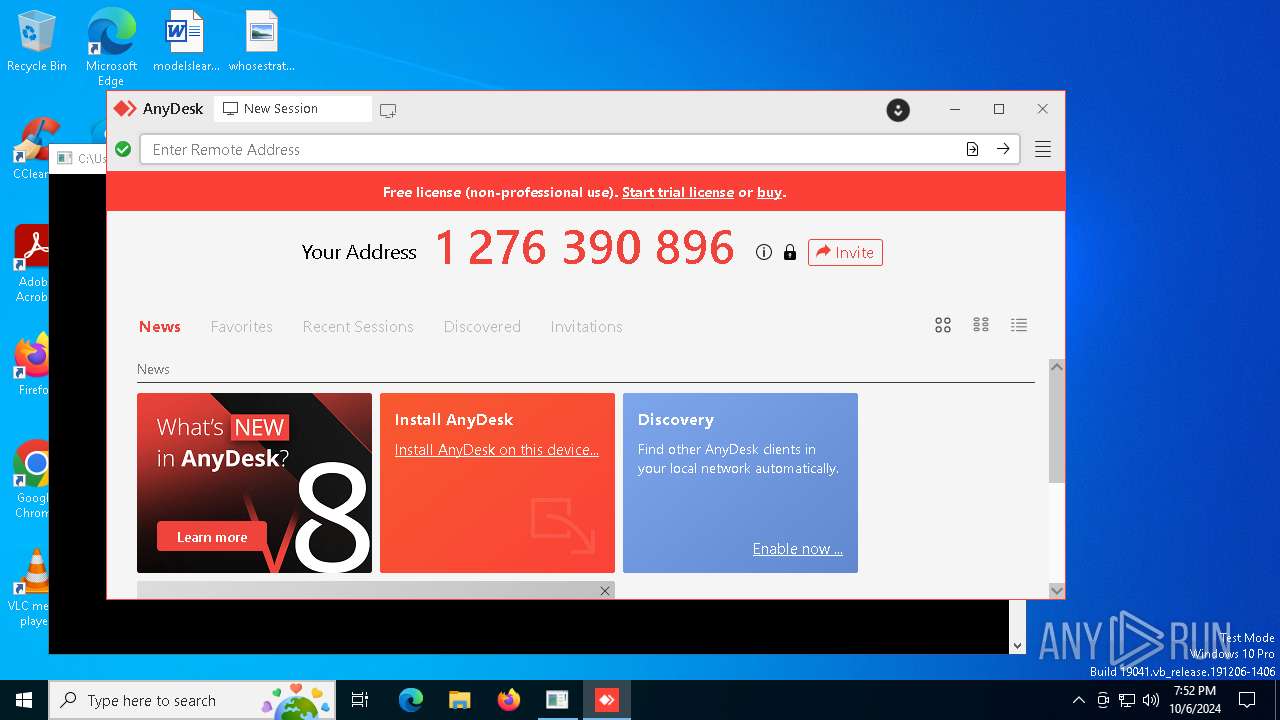This screenshot has height=720, width=1280.
Task: Click the AnyDesk icon in the taskbar
Action: point(606,700)
